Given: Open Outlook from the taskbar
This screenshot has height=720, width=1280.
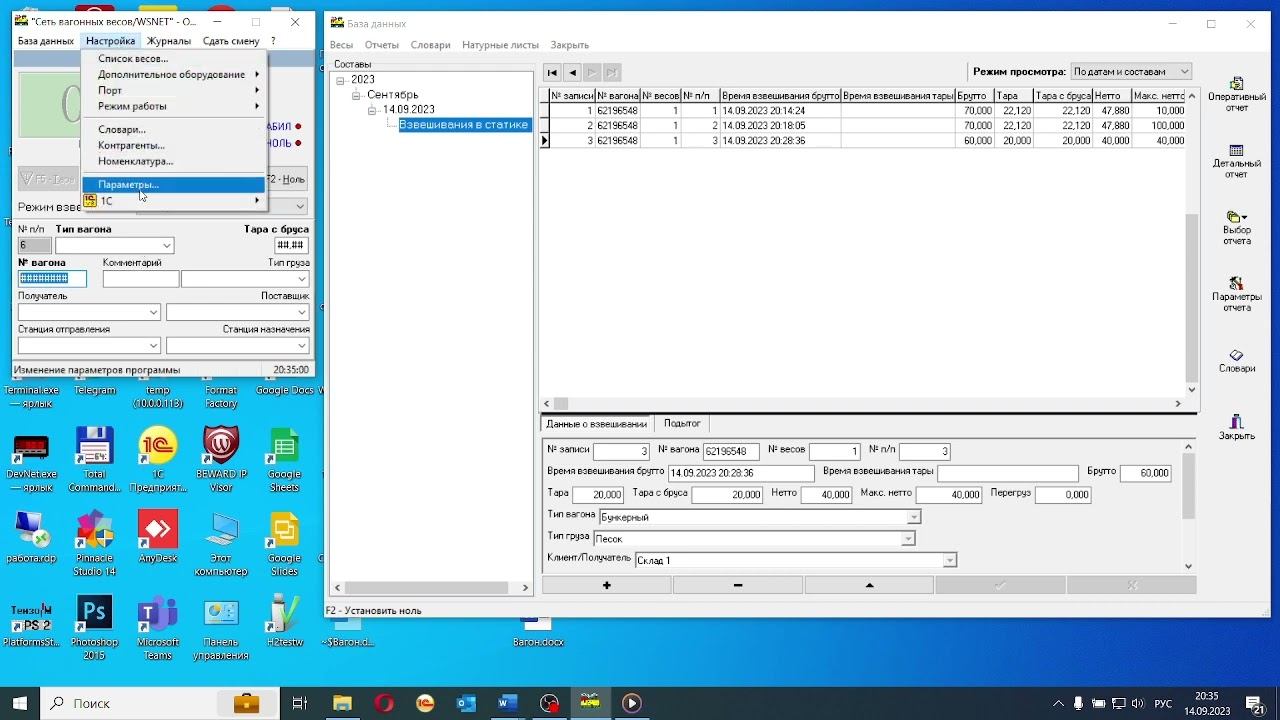Looking at the screenshot, I should [x=466, y=703].
